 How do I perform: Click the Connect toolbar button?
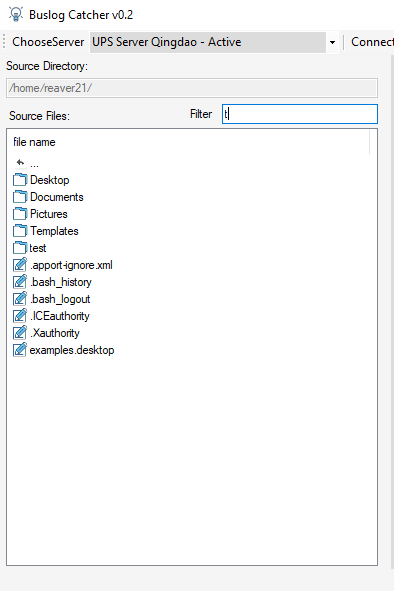point(372,42)
